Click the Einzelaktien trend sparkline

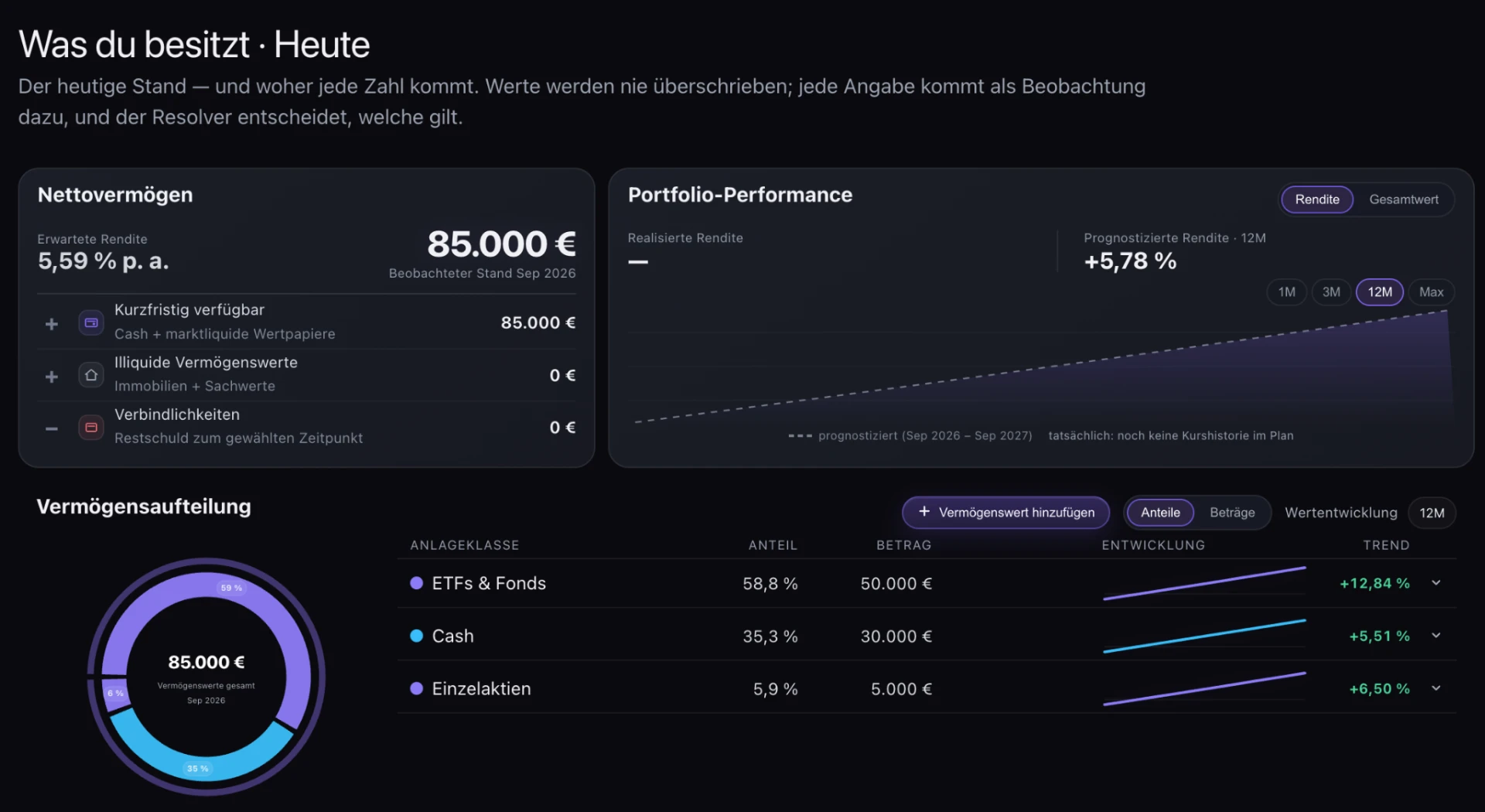click(x=1204, y=688)
